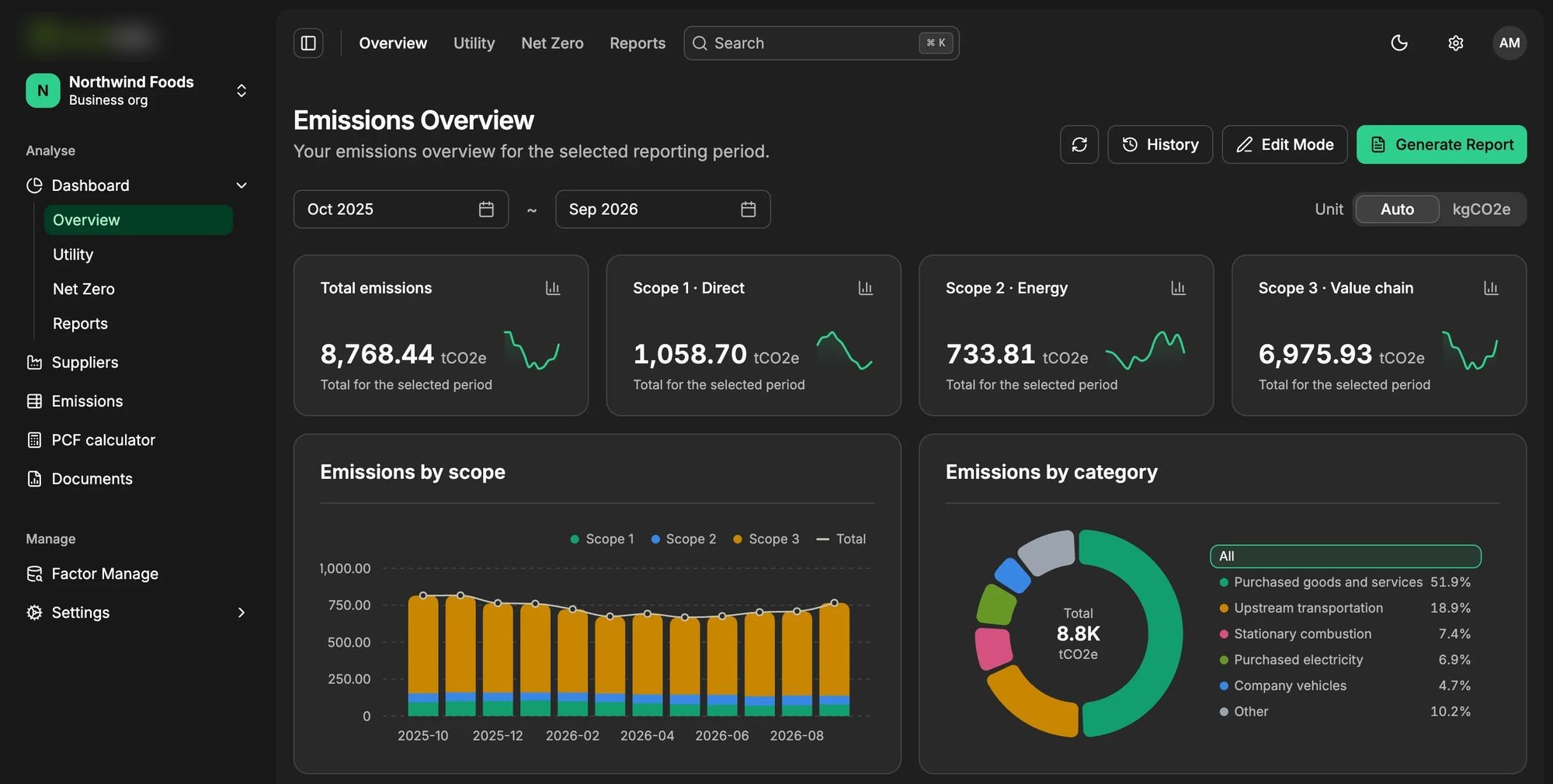Collapse the Dashboard section chevron
The height and width of the screenshot is (784, 1553).
241,186
